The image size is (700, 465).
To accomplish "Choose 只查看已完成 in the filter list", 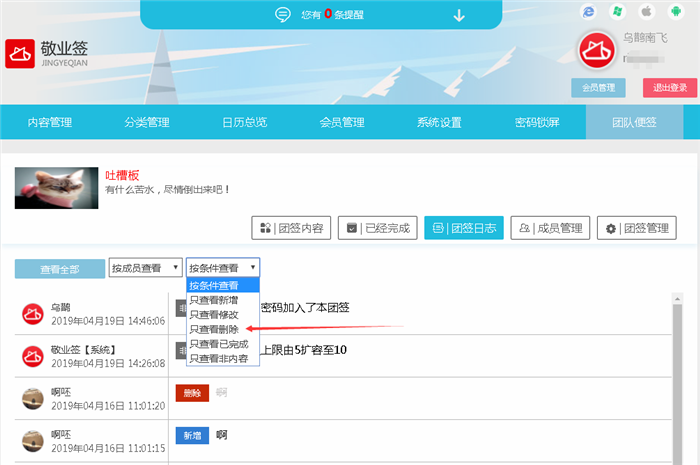I will pyautogui.click(x=218, y=343).
